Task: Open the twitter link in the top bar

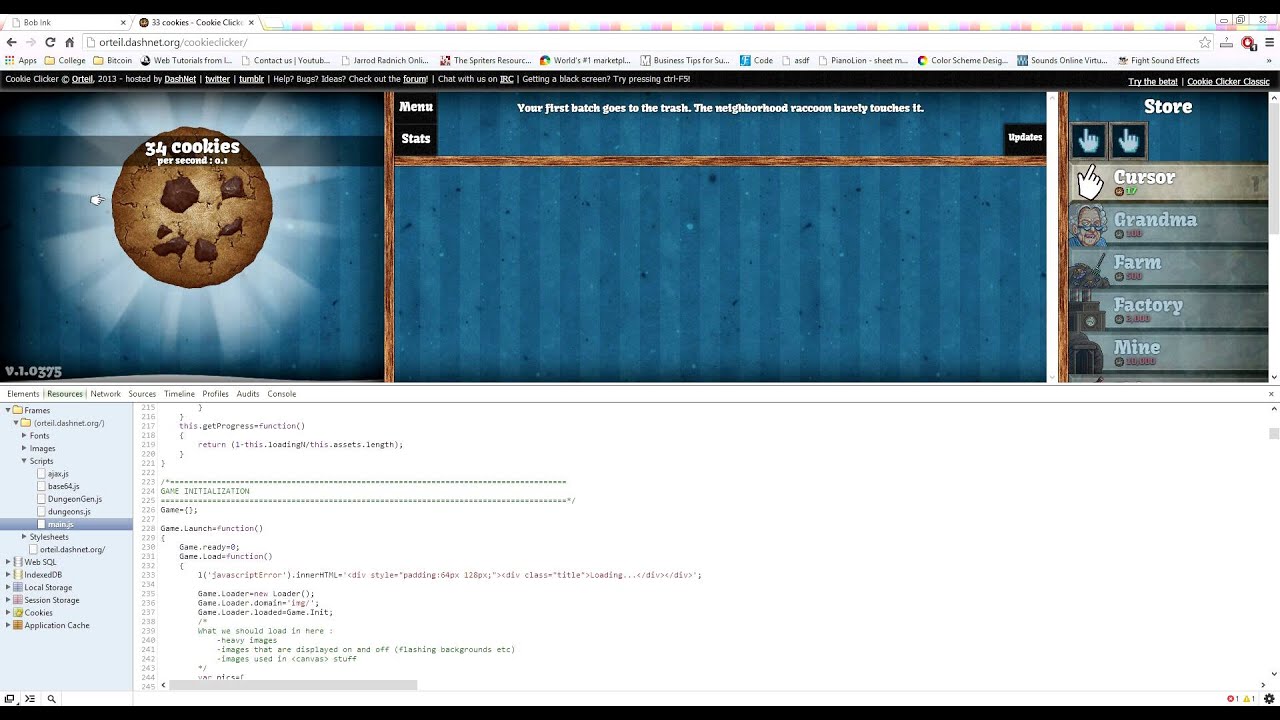Action: point(217,79)
